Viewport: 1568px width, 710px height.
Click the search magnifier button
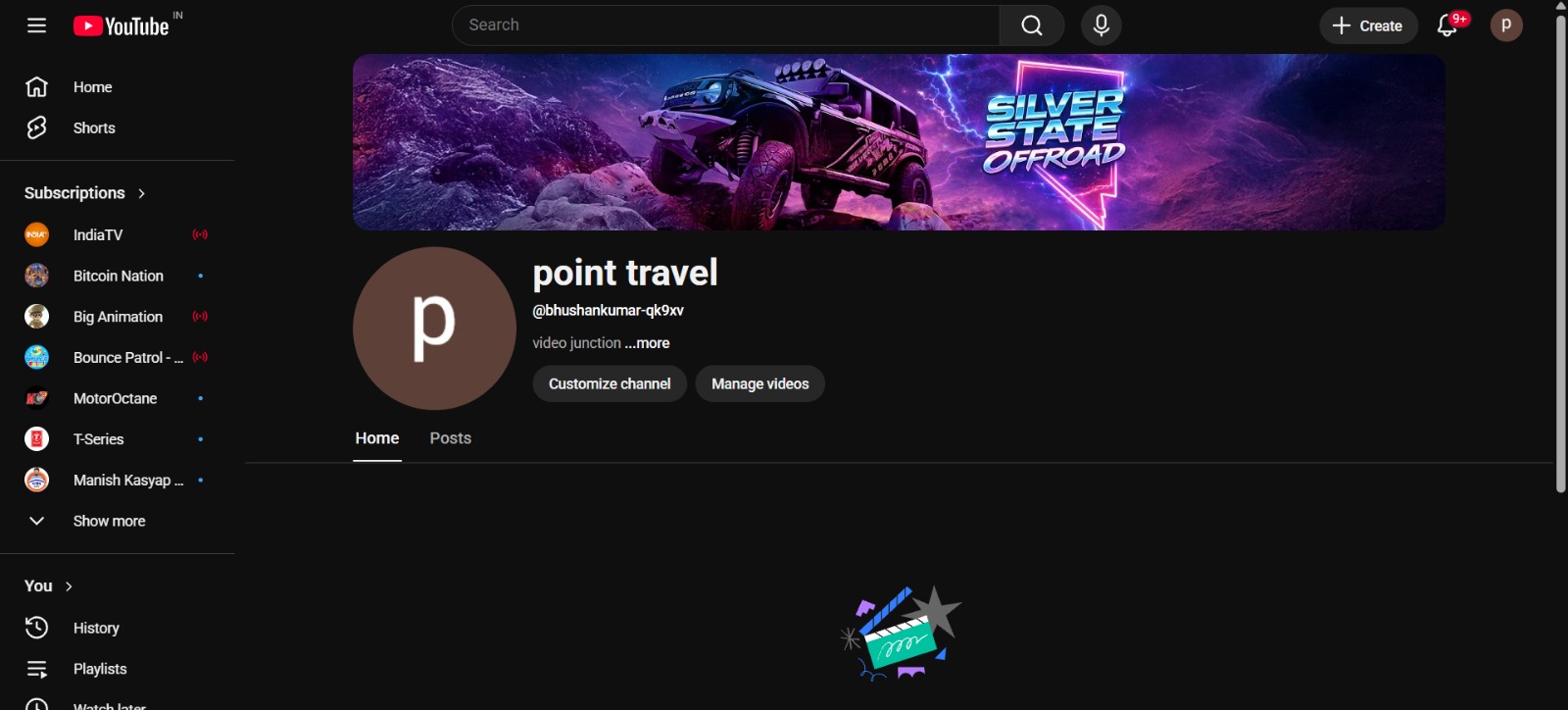pos(1032,25)
